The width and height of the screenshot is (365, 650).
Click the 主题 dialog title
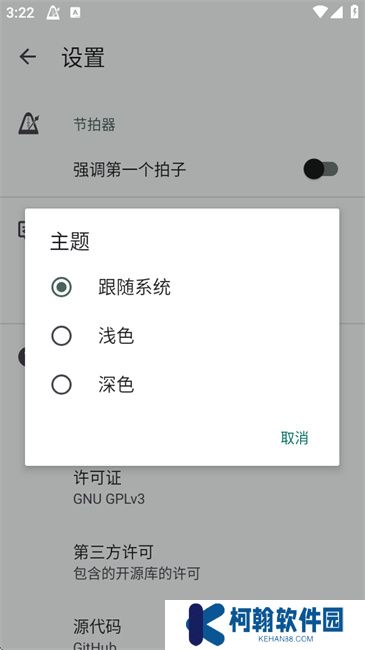[x=70, y=242]
